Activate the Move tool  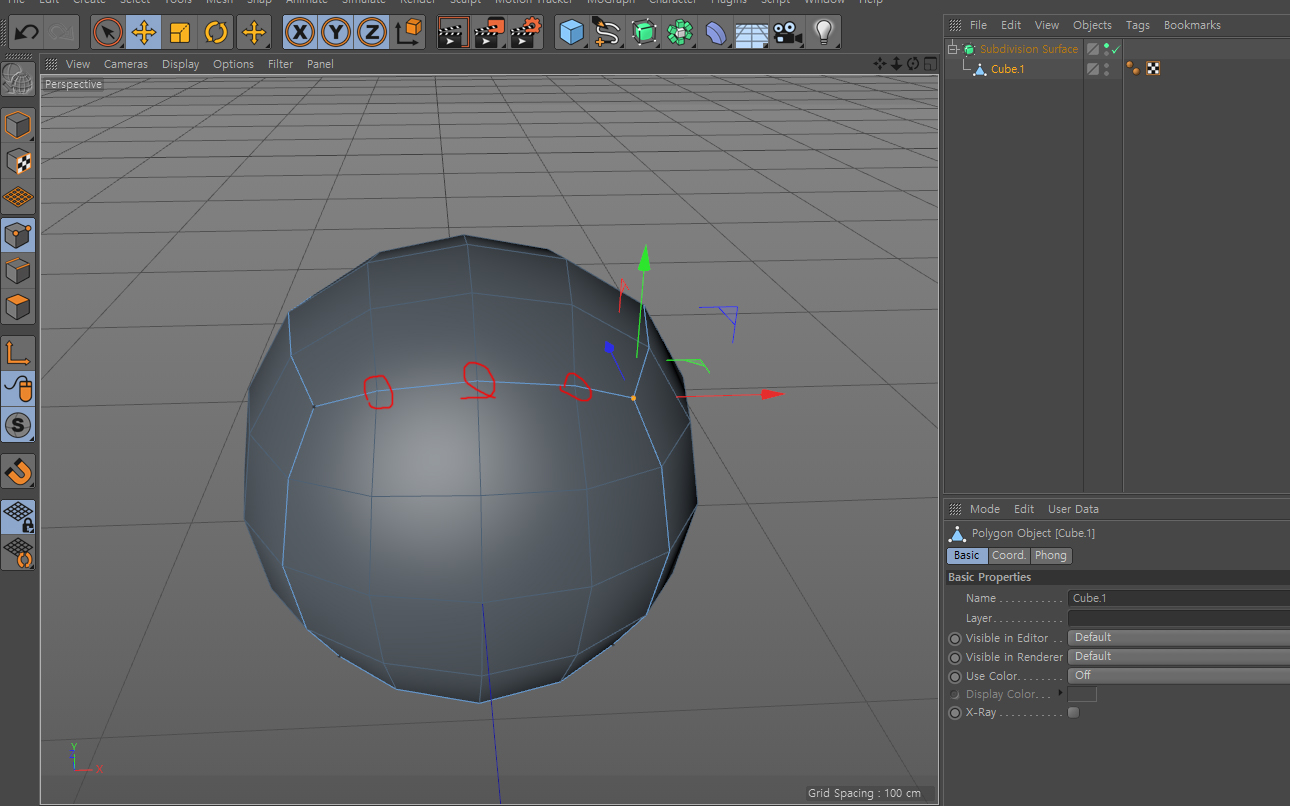[x=144, y=32]
